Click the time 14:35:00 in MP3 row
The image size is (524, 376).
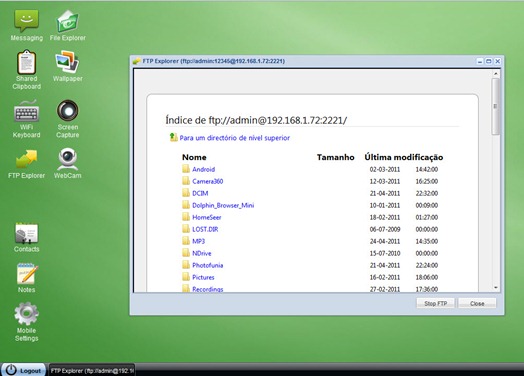coord(427,241)
